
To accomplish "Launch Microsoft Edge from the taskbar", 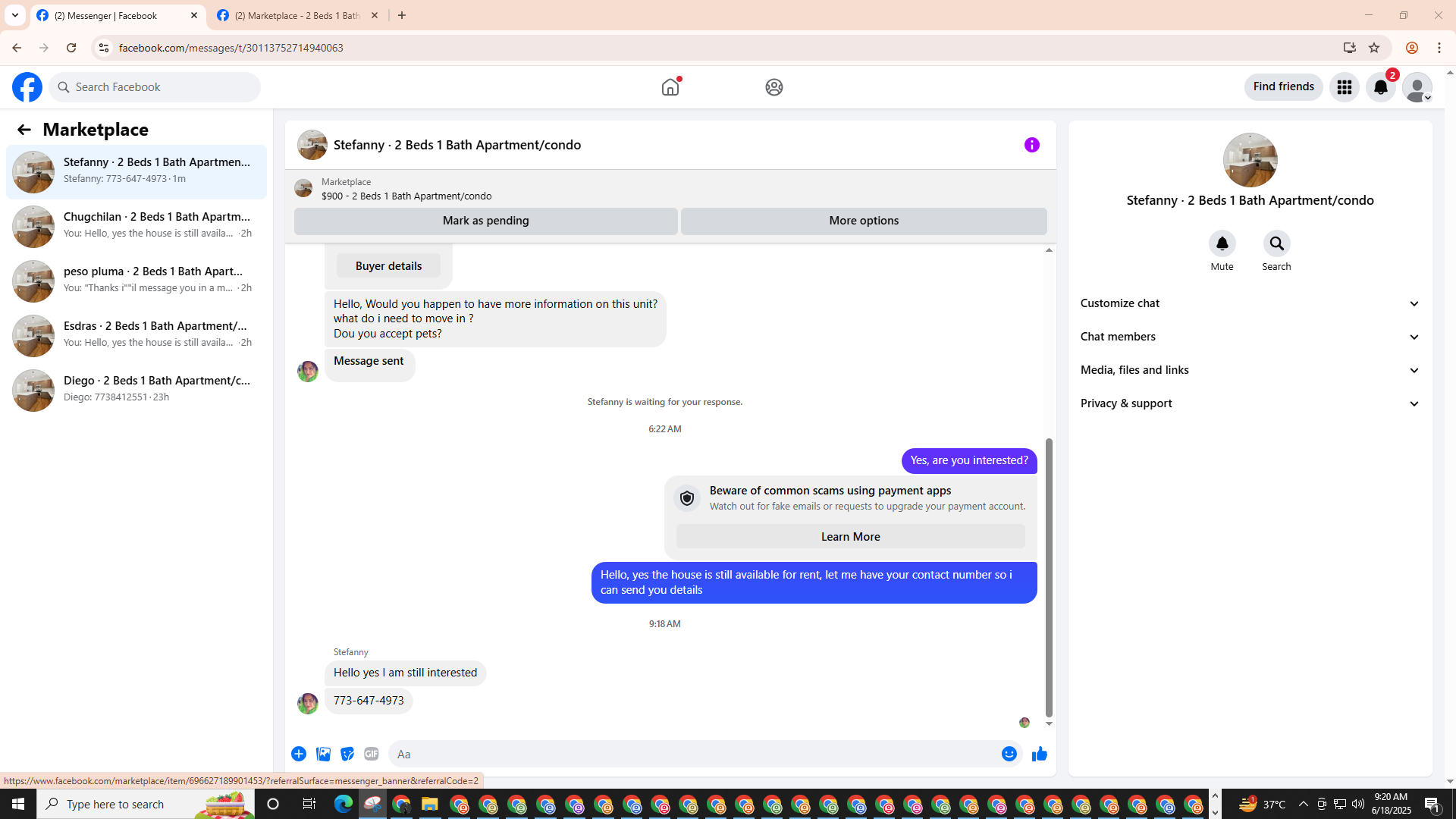I will pyautogui.click(x=344, y=804).
